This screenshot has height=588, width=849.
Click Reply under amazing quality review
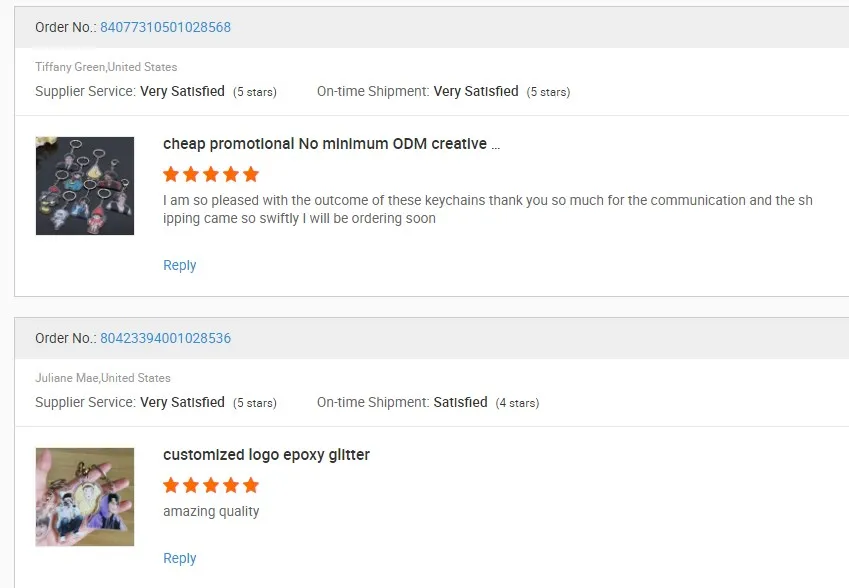[180, 558]
